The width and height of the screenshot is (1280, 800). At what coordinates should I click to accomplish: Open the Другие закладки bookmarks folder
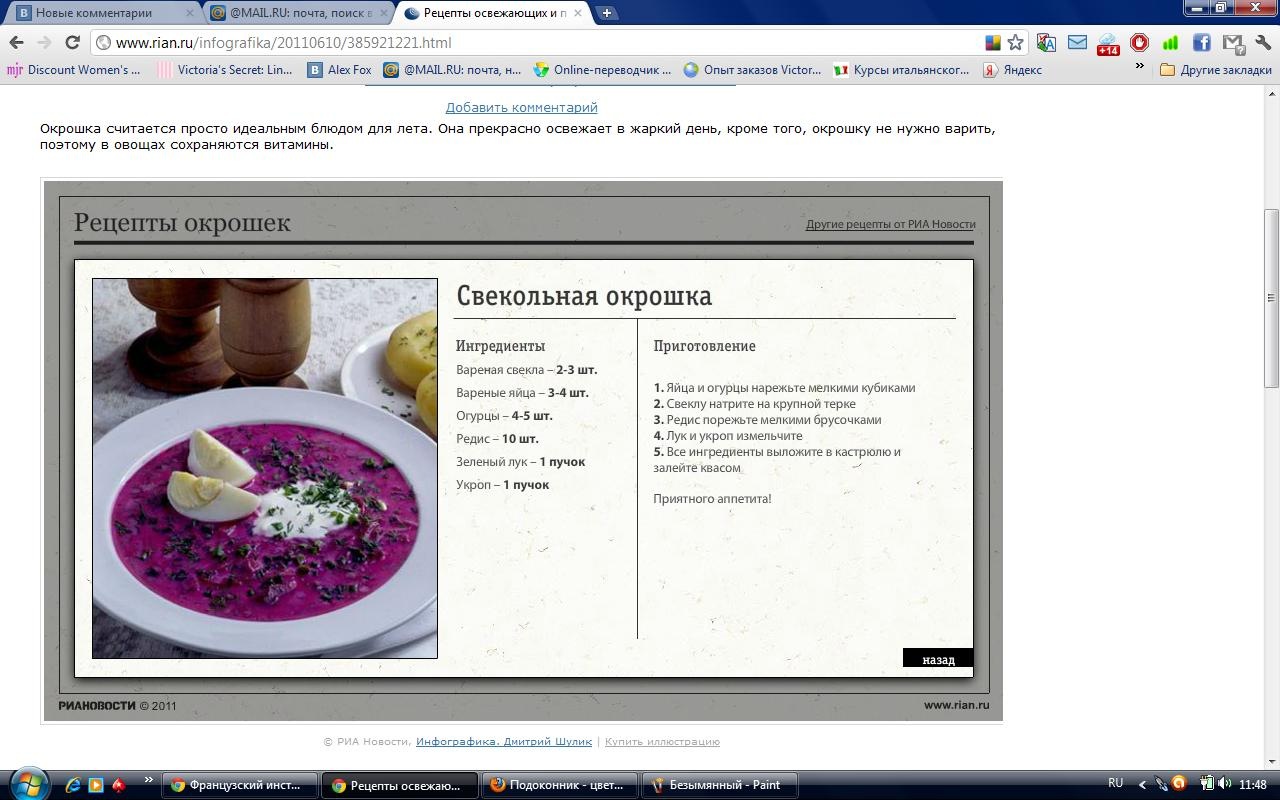coord(1215,70)
